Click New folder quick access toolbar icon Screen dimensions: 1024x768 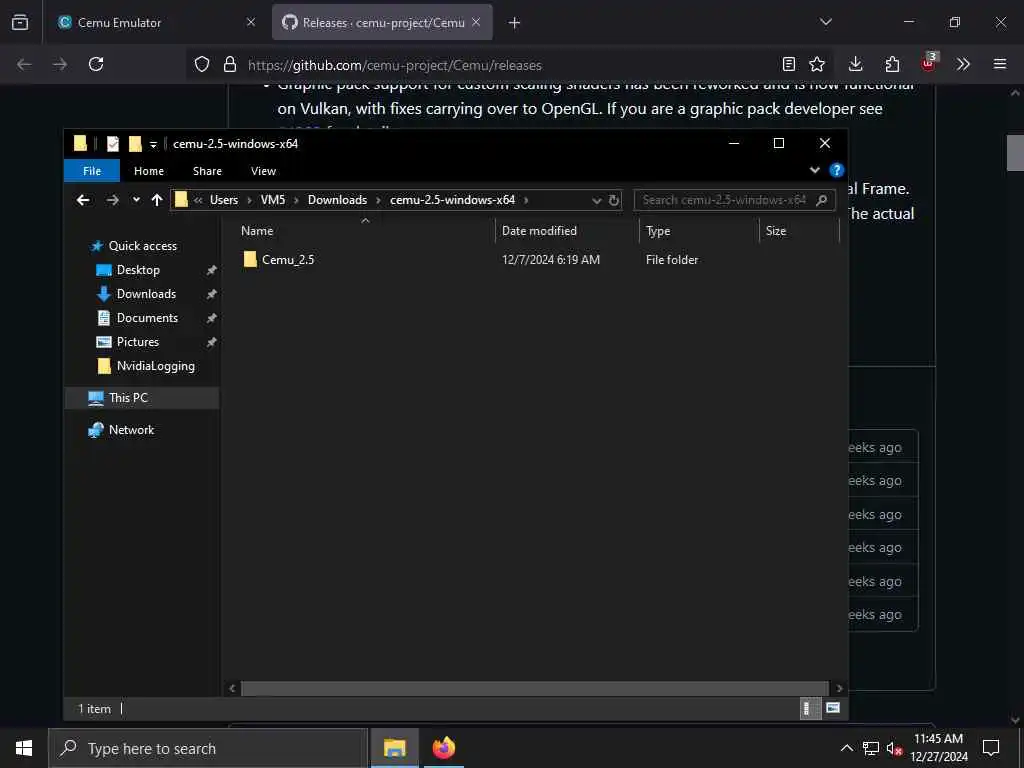(x=135, y=144)
